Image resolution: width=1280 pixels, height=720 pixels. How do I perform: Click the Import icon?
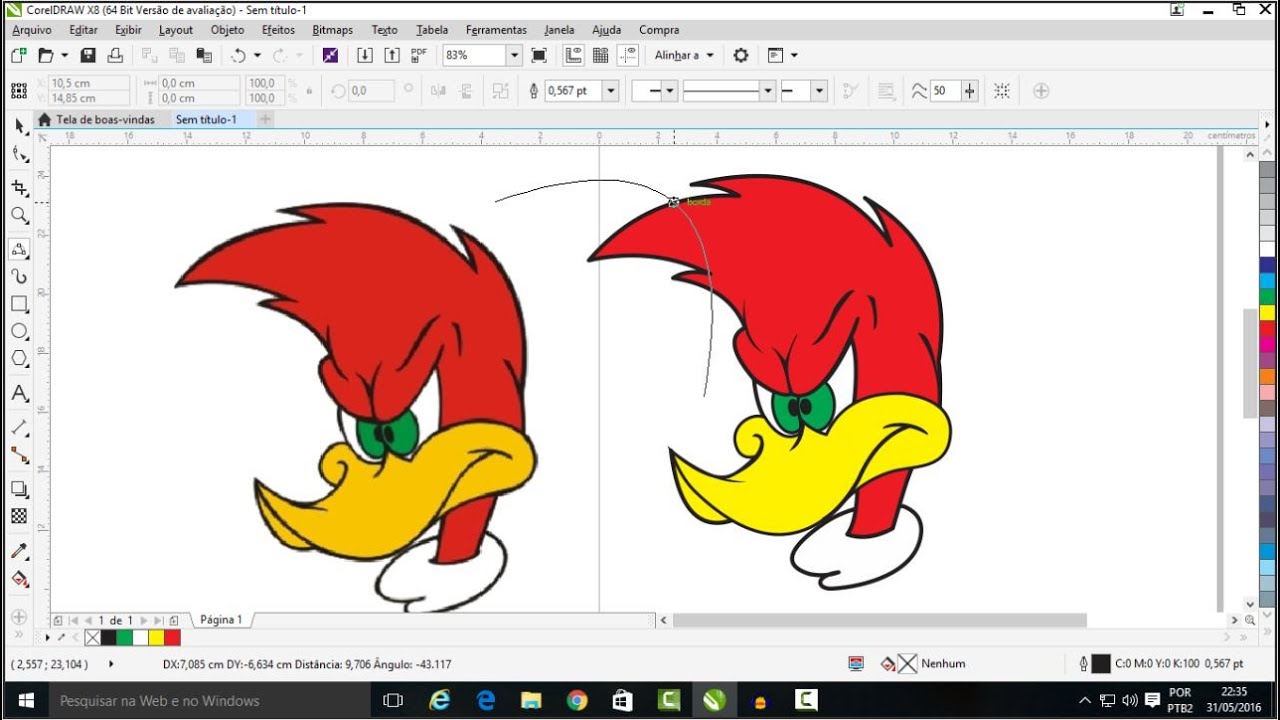[365, 56]
